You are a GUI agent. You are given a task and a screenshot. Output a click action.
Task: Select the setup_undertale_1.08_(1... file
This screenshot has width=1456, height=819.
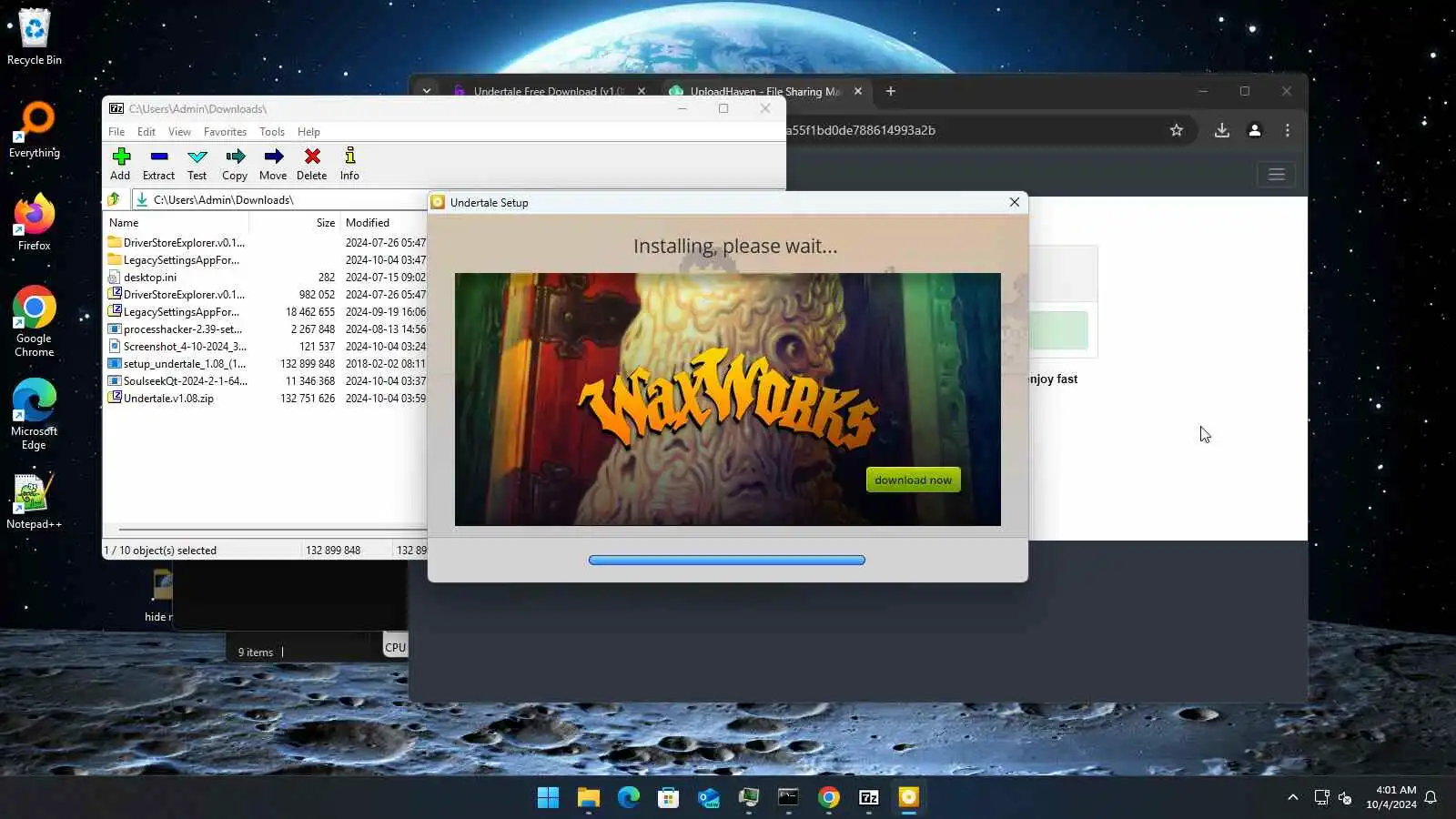(266, 364)
